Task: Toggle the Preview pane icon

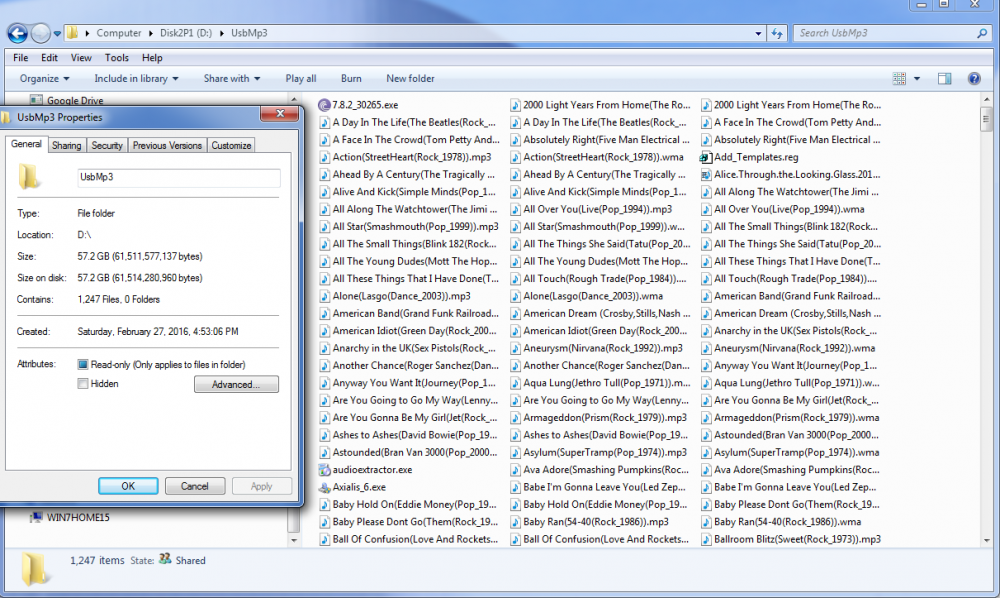Action: coord(944,78)
